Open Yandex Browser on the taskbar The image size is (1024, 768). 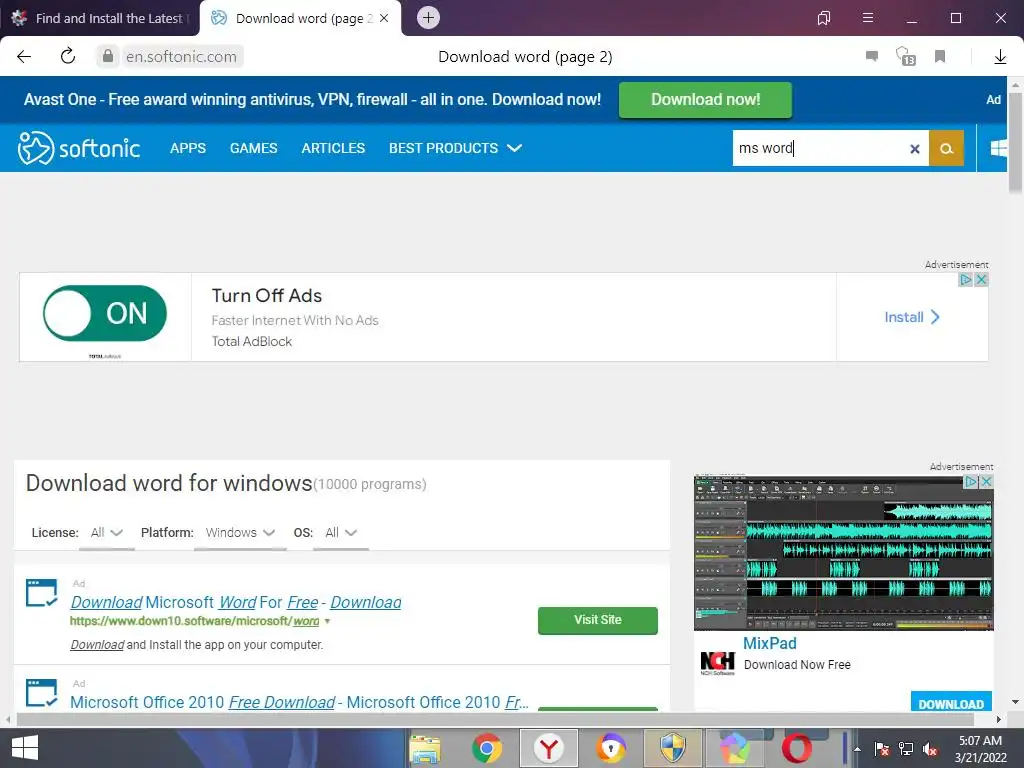(x=549, y=748)
